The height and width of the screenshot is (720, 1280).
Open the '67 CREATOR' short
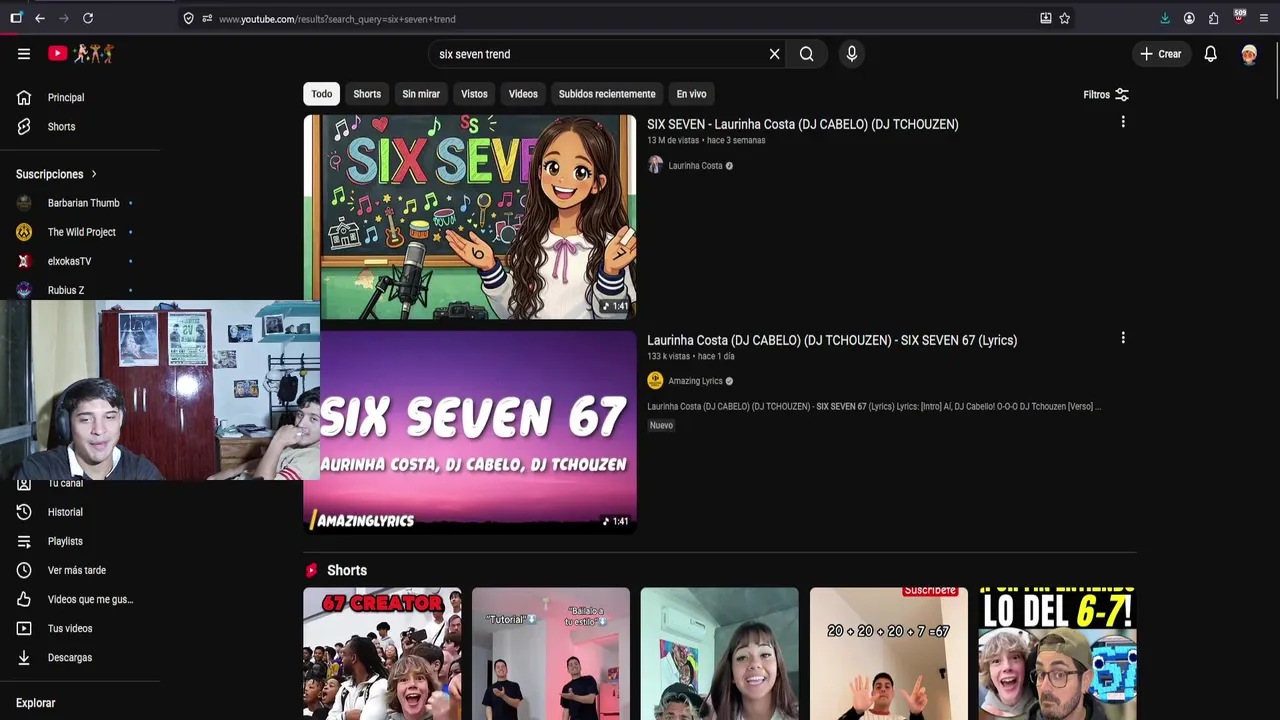point(382,653)
